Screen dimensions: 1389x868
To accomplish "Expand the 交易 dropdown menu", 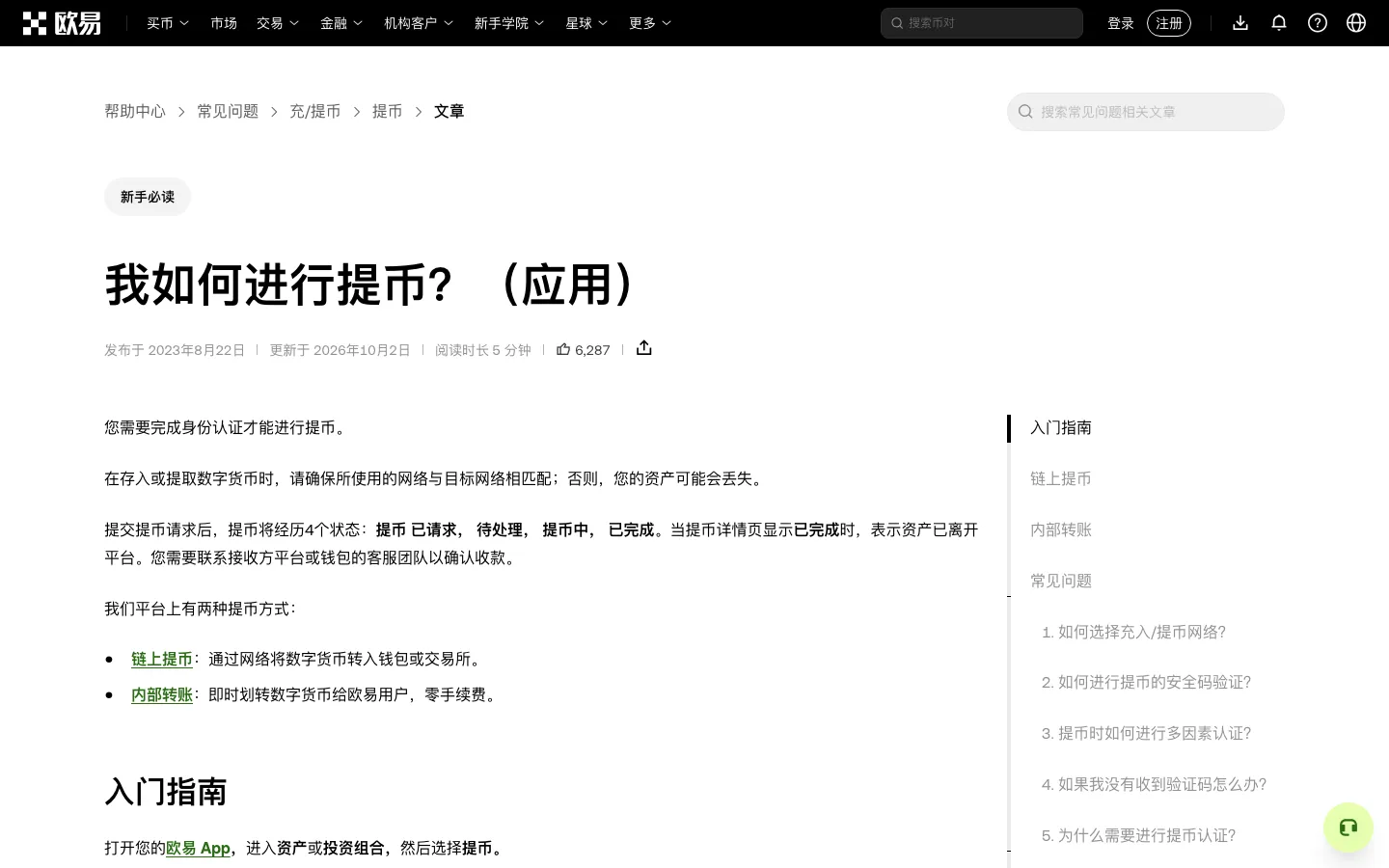I will tap(278, 23).
